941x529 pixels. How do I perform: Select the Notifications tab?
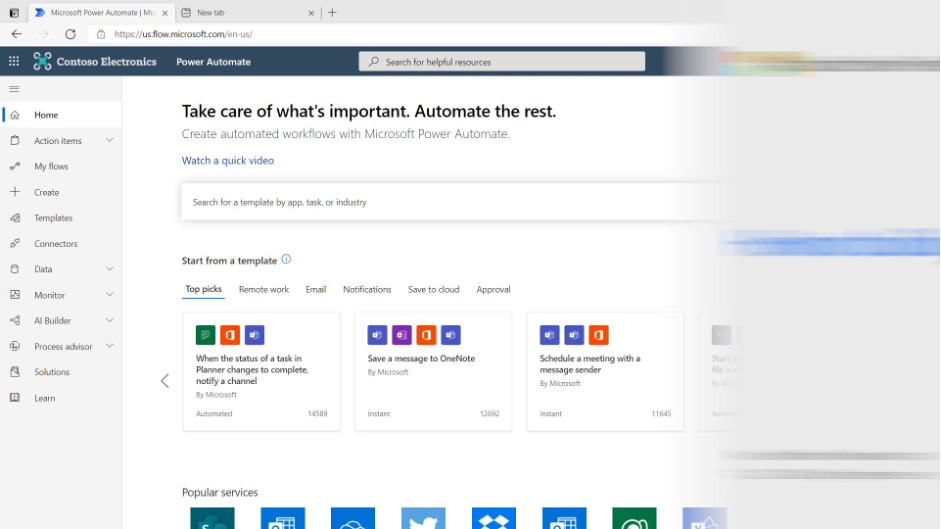coord(367,289)
